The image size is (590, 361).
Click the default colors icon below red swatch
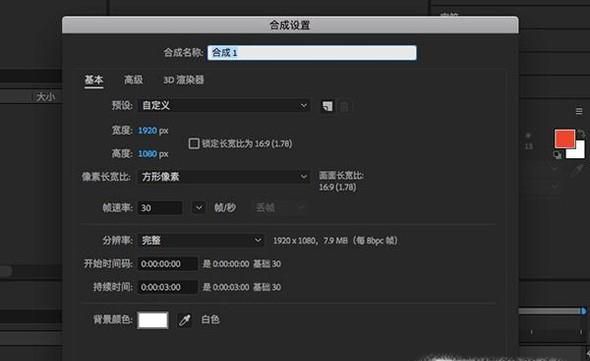click(558, 154)
